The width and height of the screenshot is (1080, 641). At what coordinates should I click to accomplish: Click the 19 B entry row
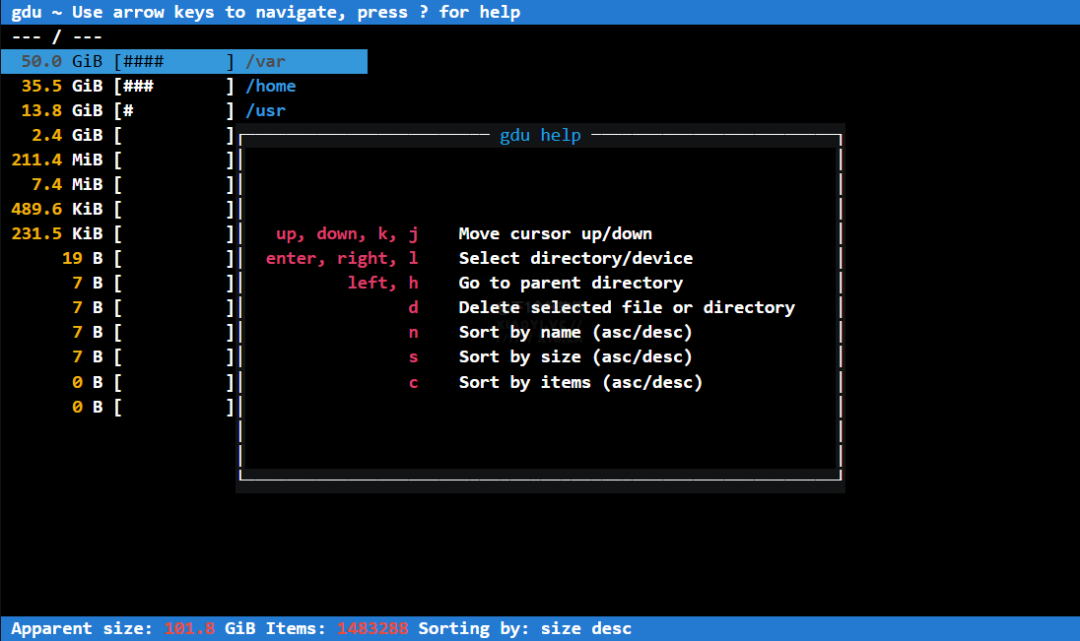[x=148, y=259]
